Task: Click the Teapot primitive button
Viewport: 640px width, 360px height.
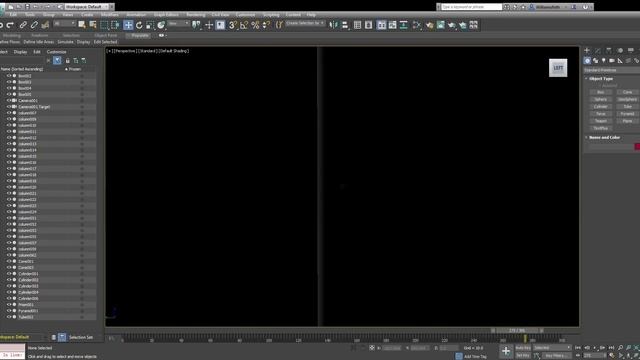Action: coord(600,121)
